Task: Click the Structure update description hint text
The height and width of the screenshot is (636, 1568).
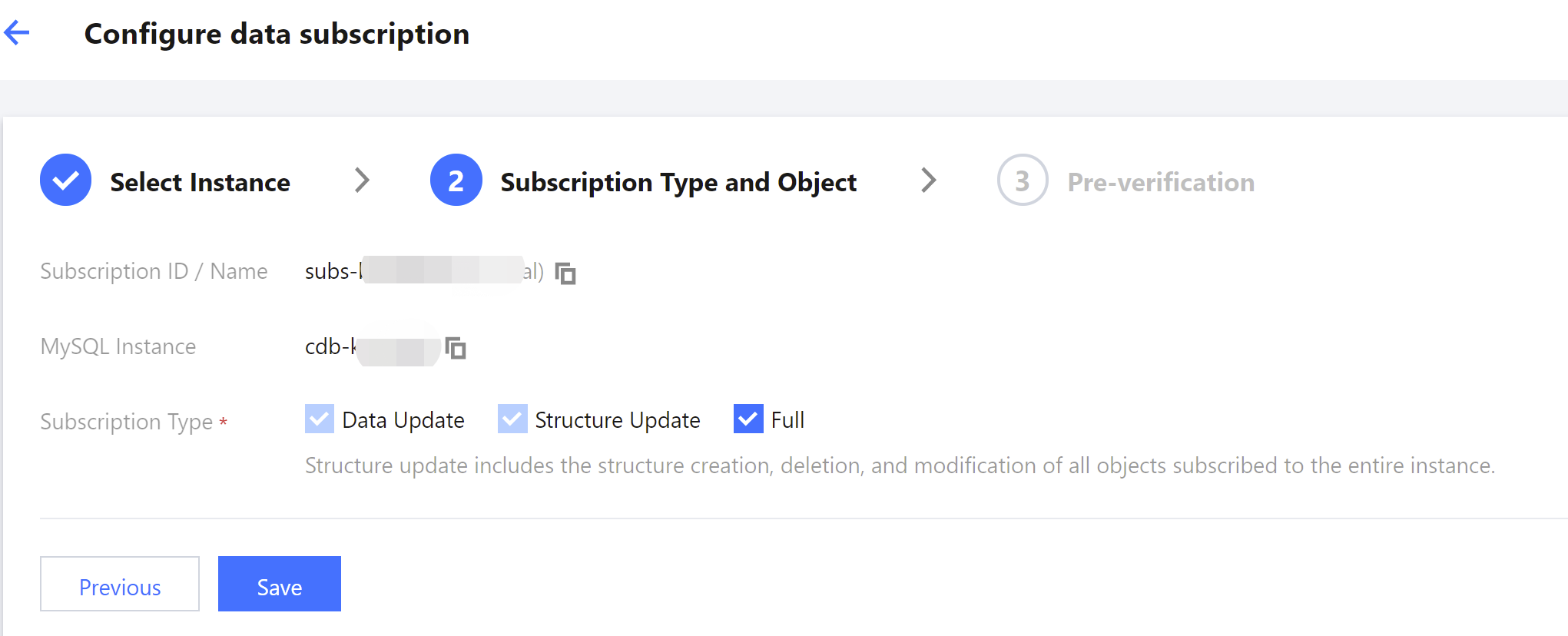Action: point(899,465)
